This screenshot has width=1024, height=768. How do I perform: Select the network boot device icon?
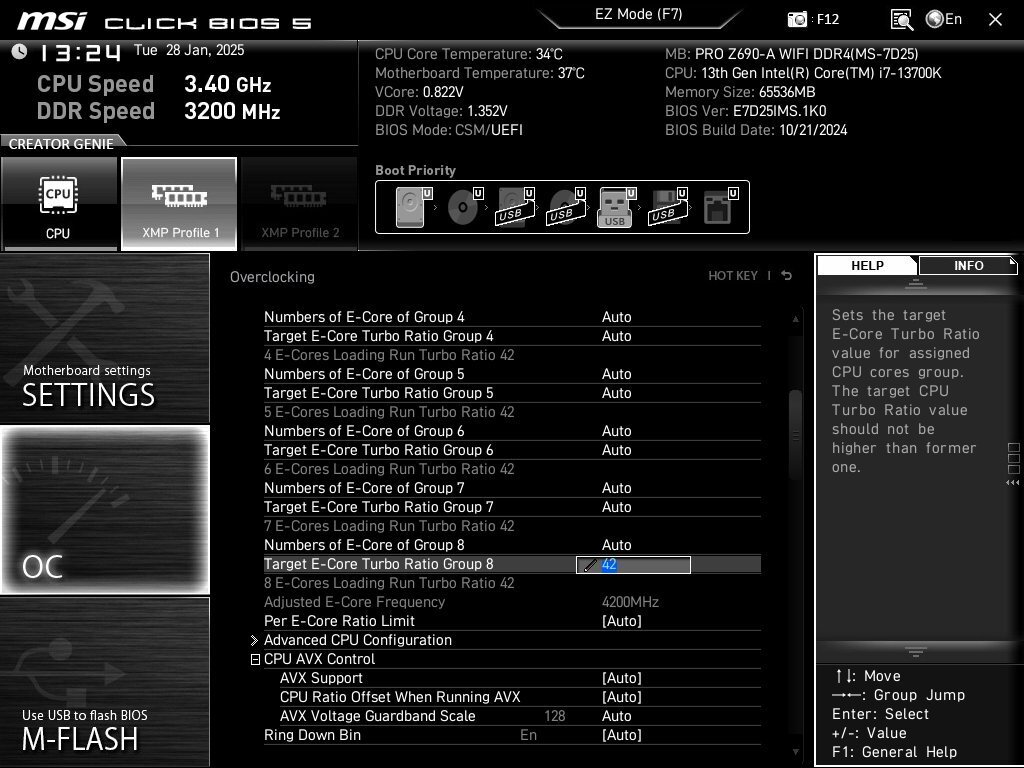(x=720, y=207)
